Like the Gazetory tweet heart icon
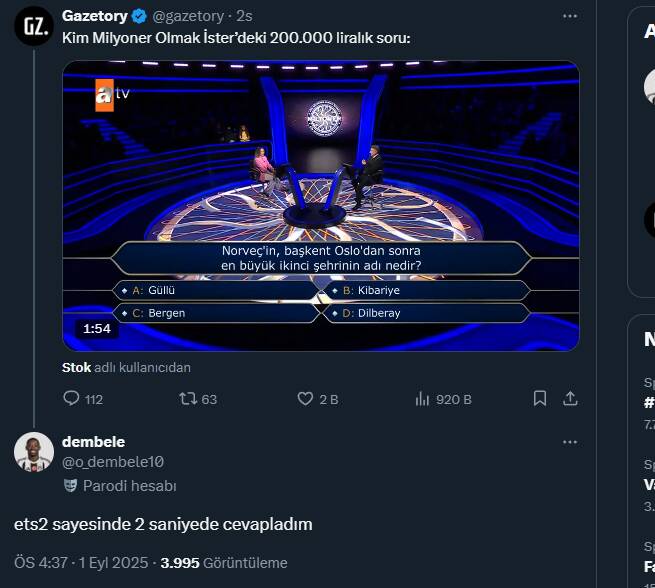 click(306, 399)
